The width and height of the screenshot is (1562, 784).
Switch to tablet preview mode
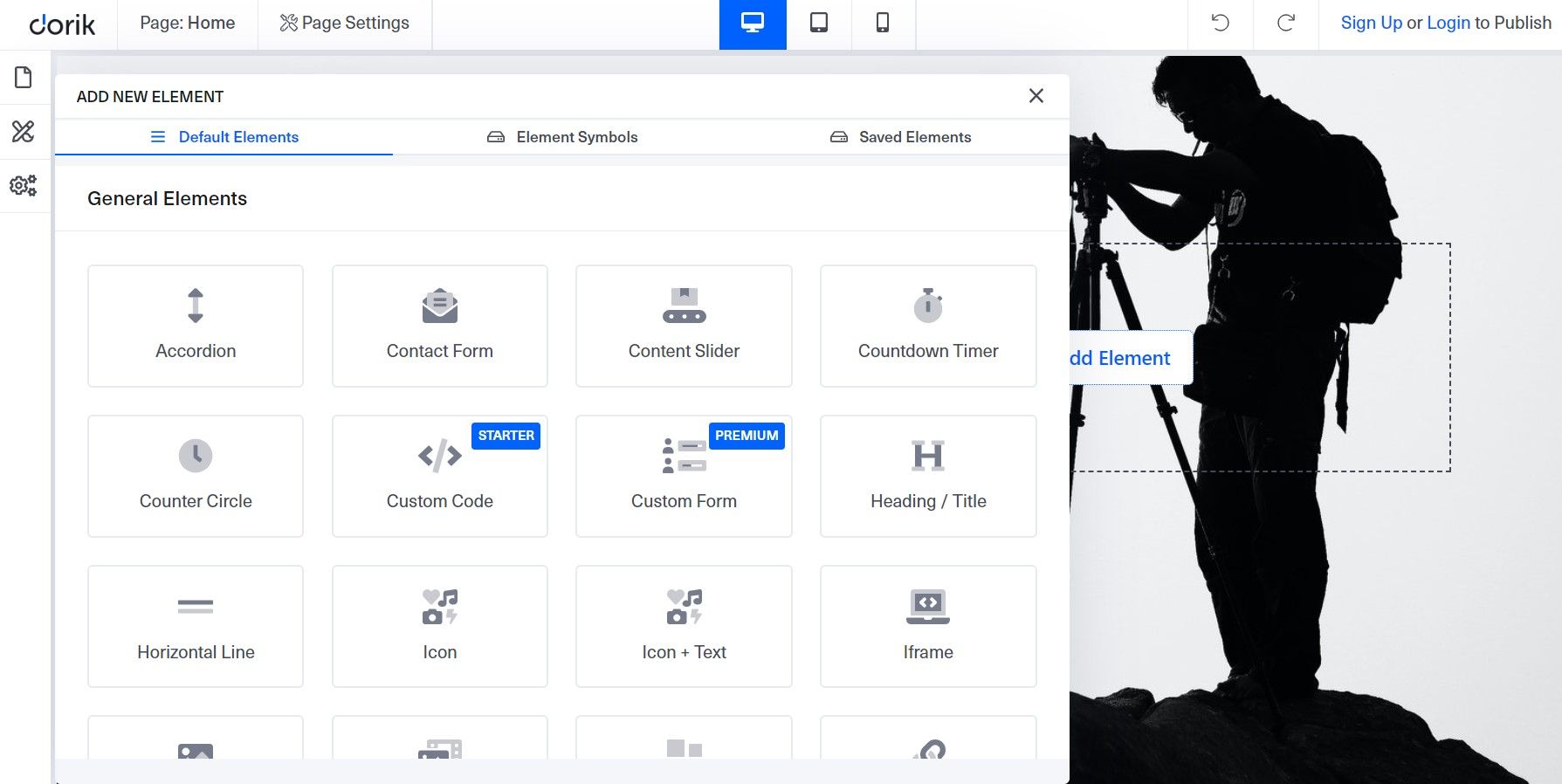[819, 24]
